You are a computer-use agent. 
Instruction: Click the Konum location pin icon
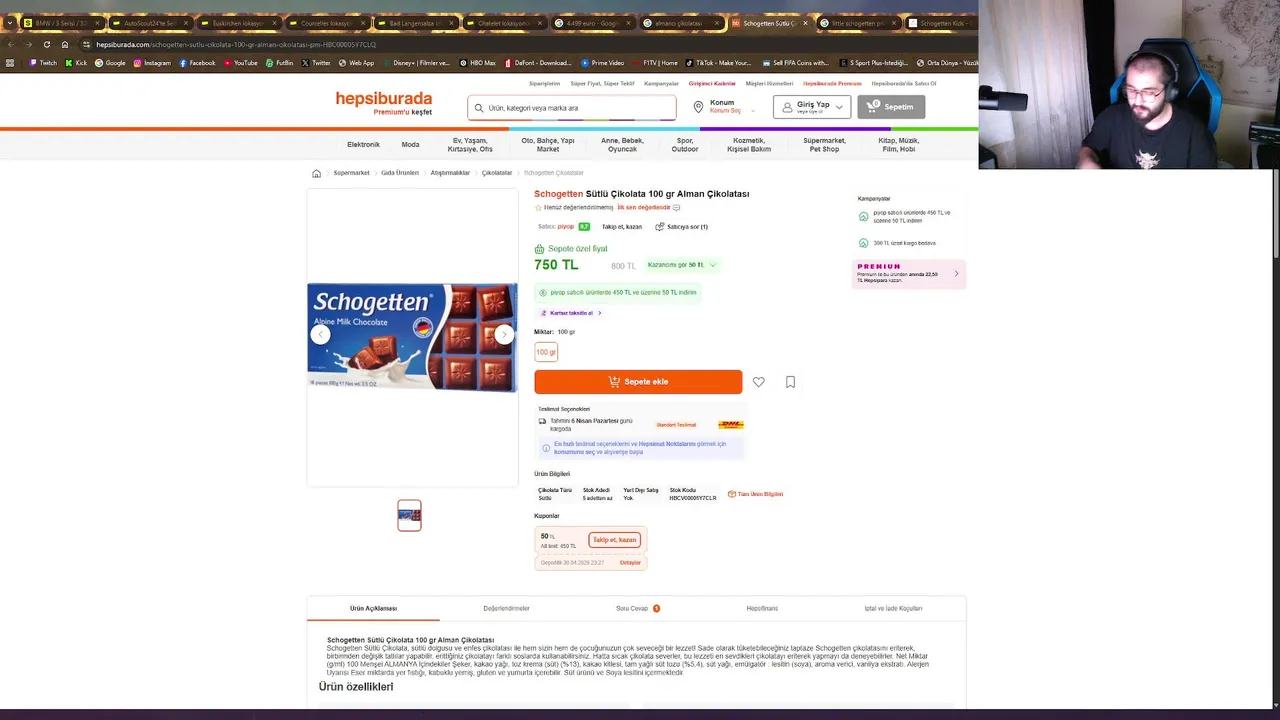click(699, 107)
